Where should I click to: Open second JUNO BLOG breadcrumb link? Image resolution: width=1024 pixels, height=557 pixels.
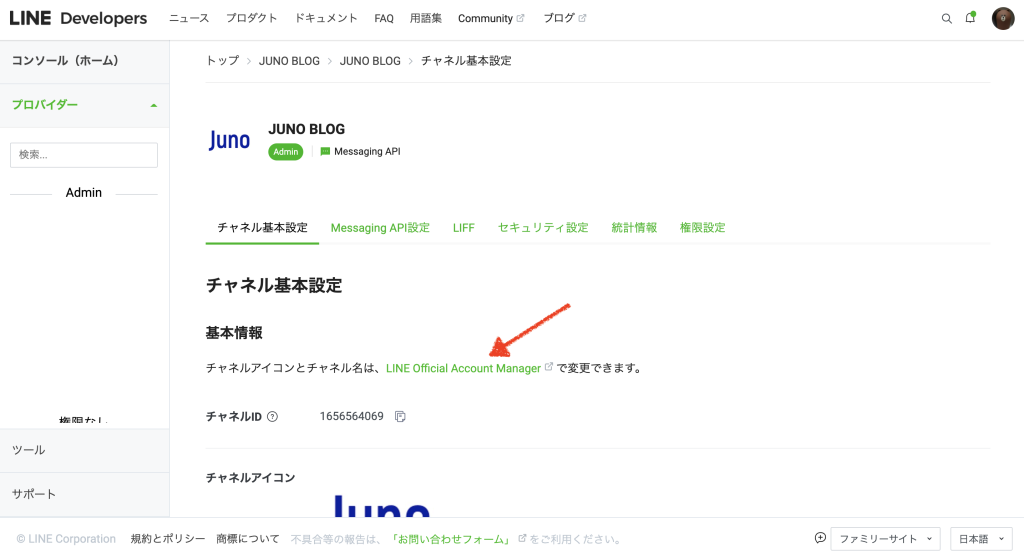point(370,61)
